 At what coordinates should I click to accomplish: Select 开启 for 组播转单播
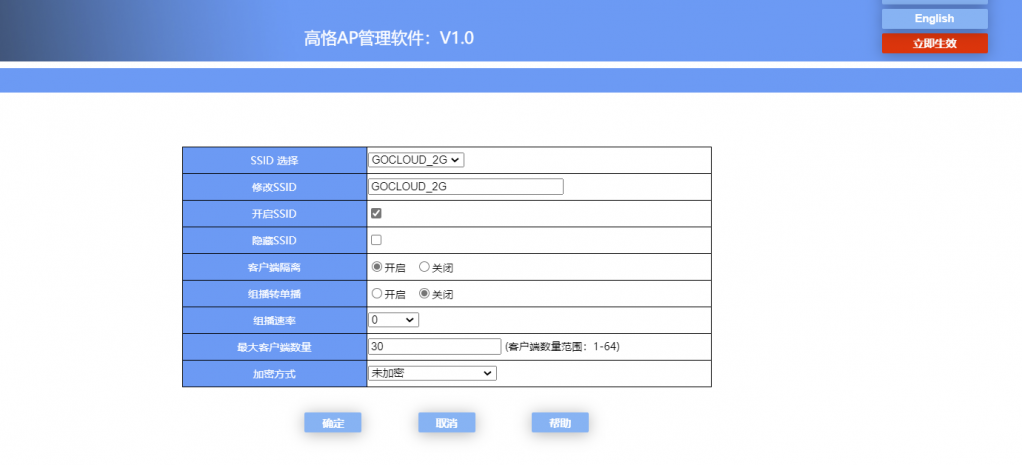point(377,294)
